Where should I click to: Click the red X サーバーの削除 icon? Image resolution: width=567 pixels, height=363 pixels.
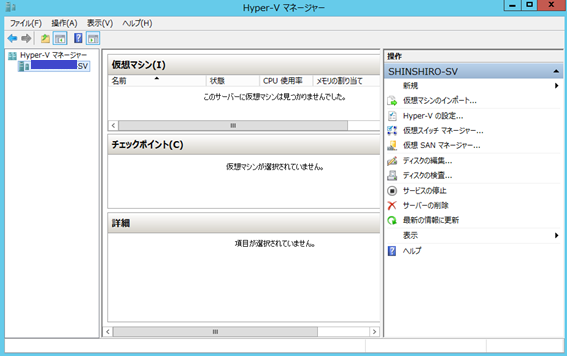[392, 205]
